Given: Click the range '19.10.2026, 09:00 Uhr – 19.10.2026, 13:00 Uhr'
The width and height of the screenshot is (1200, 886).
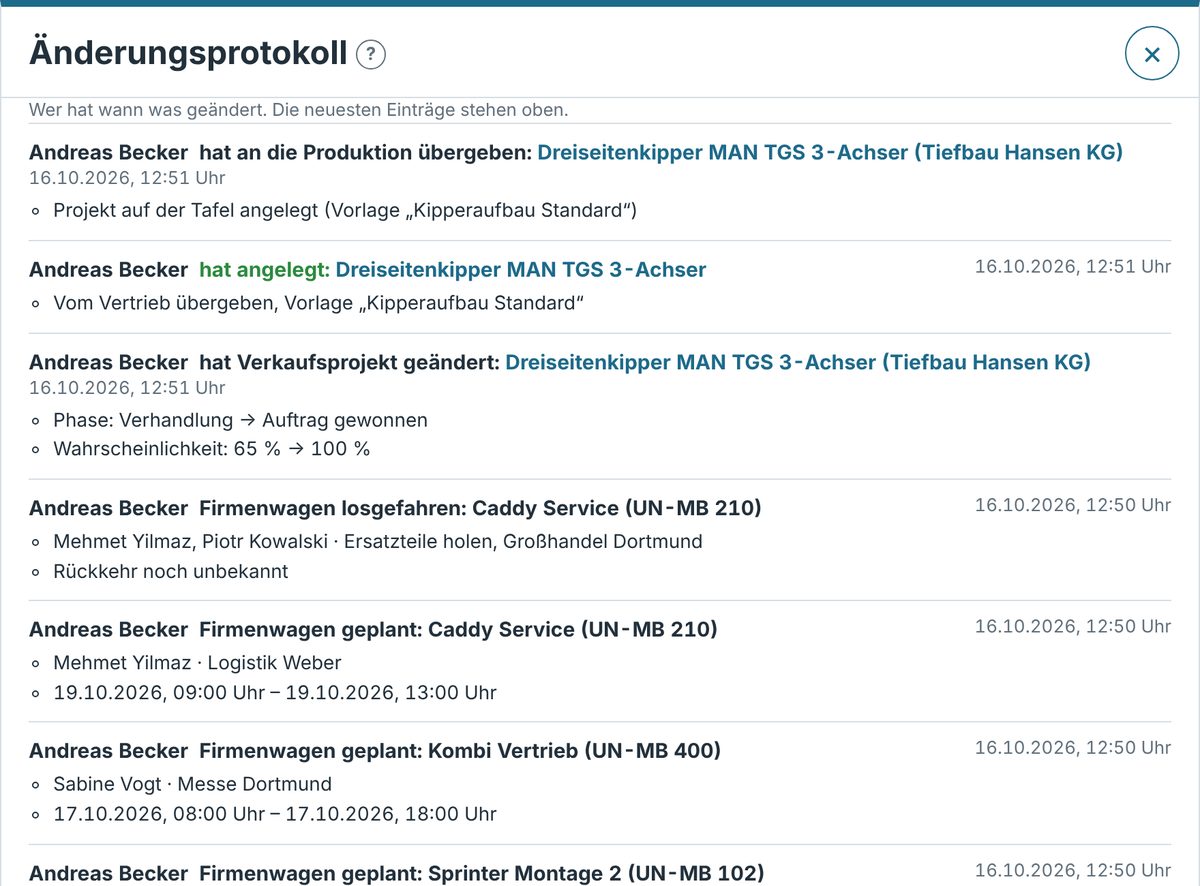Looking at the screenshot, I should point(275,692).
